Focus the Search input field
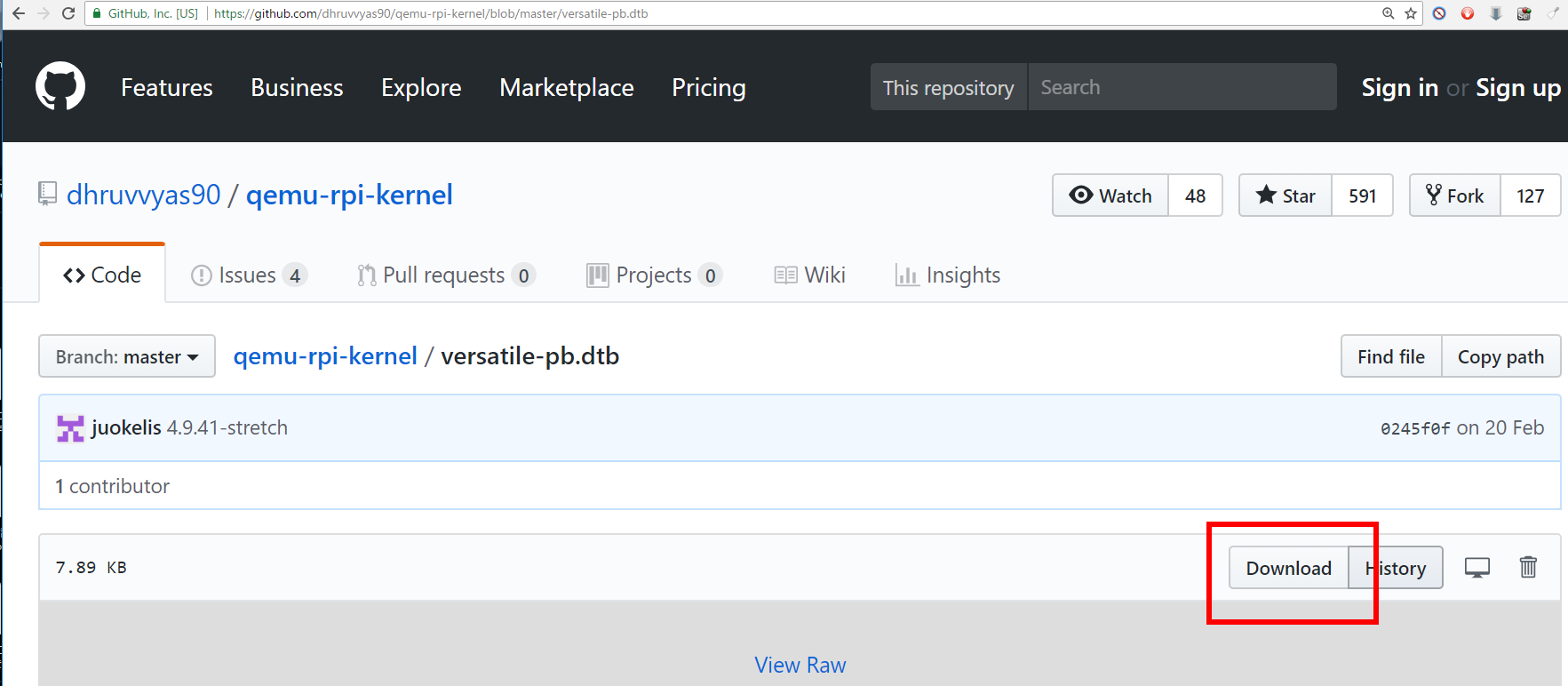1568x686 pixels. click(x=1182, y=87)
